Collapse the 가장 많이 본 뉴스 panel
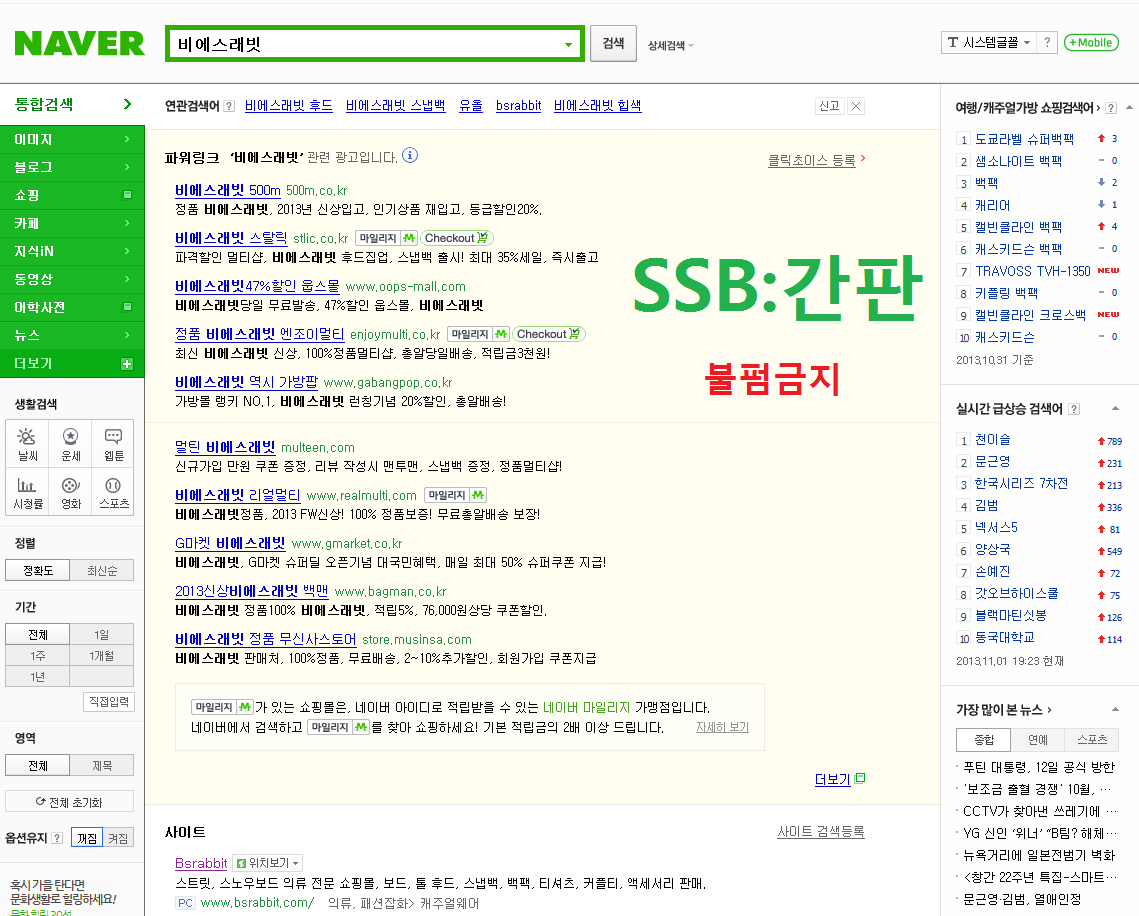 coord(1115,709)
